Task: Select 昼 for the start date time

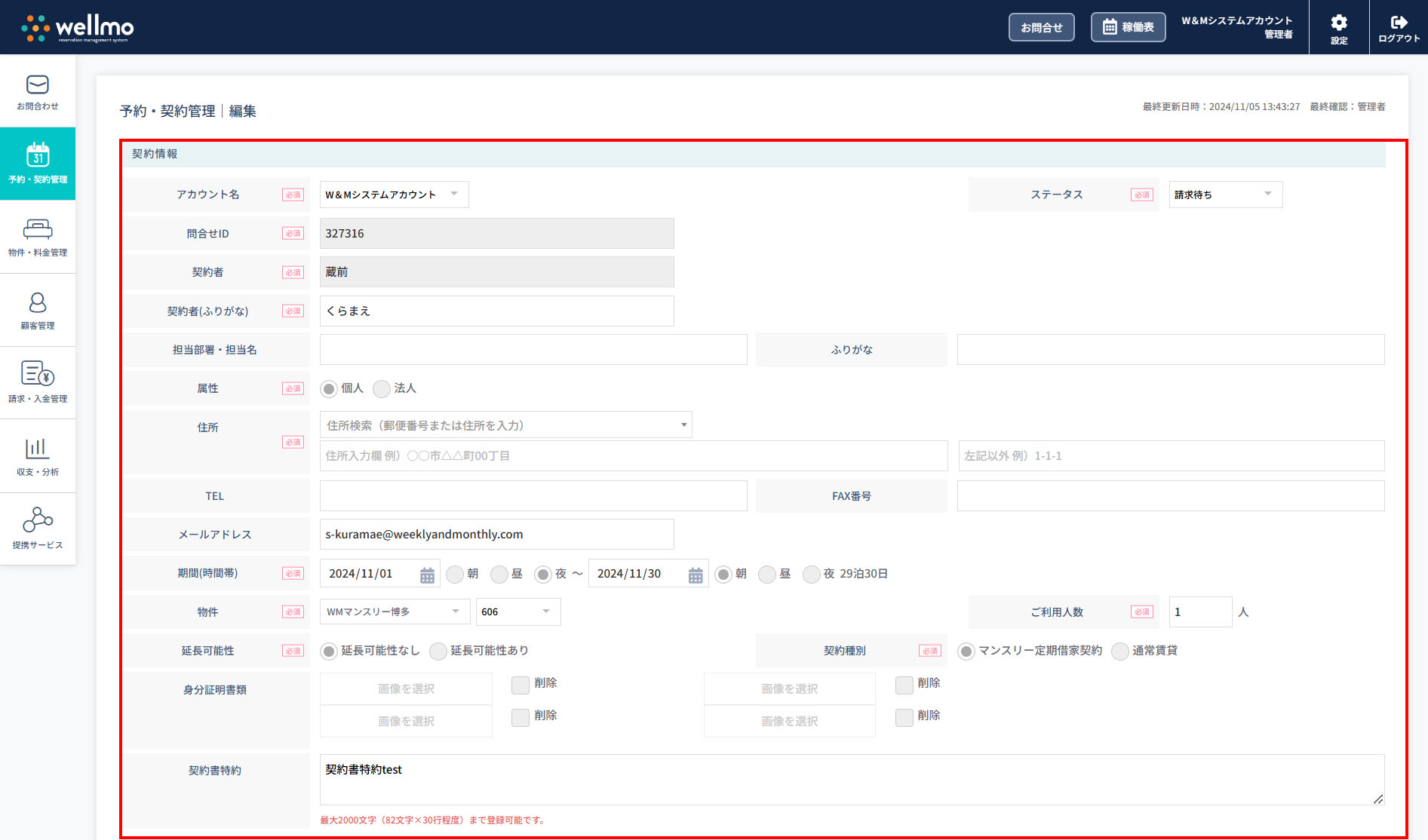Action: pos(499,575)
